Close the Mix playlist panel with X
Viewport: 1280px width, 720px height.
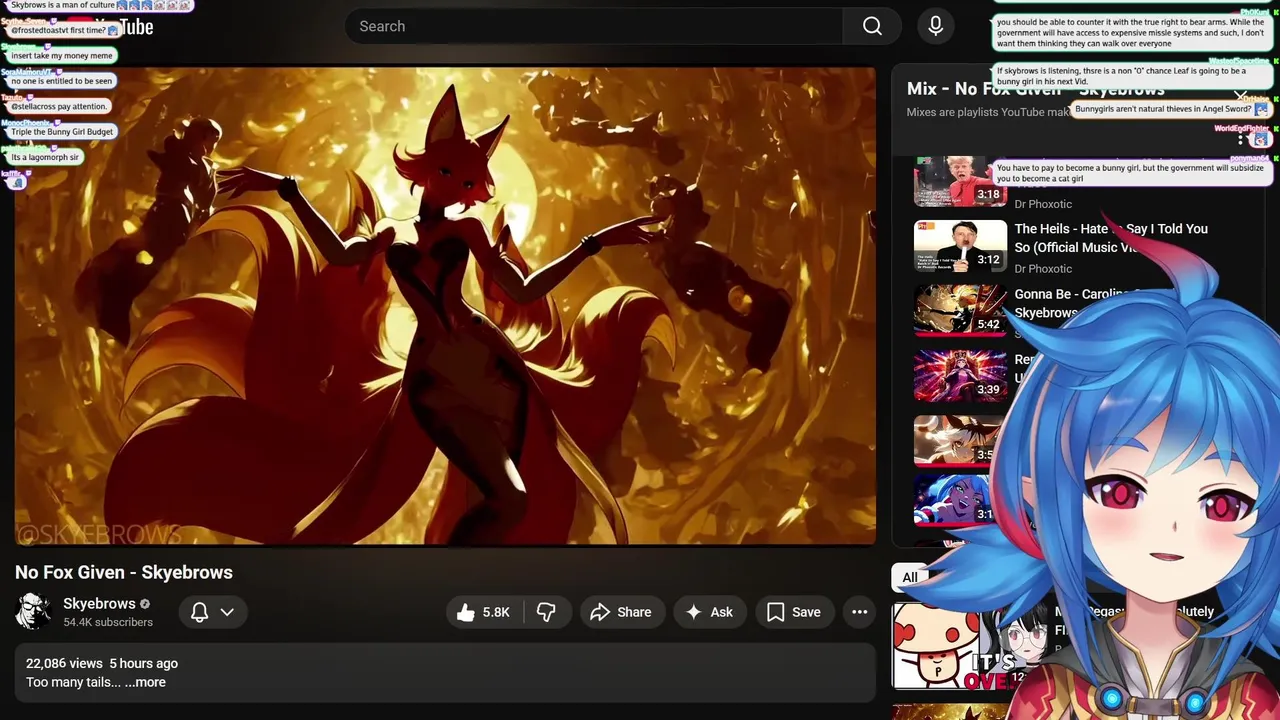pyautogui.click(x=1240, y=96)
